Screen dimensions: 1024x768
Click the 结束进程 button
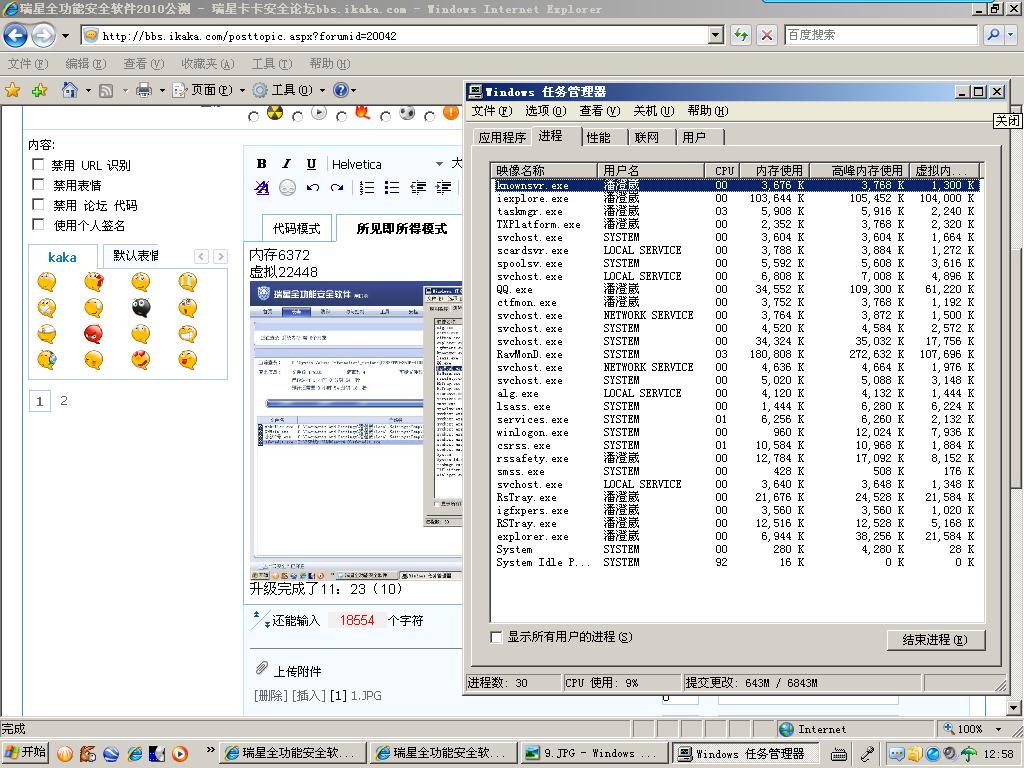tap(935, 640)
